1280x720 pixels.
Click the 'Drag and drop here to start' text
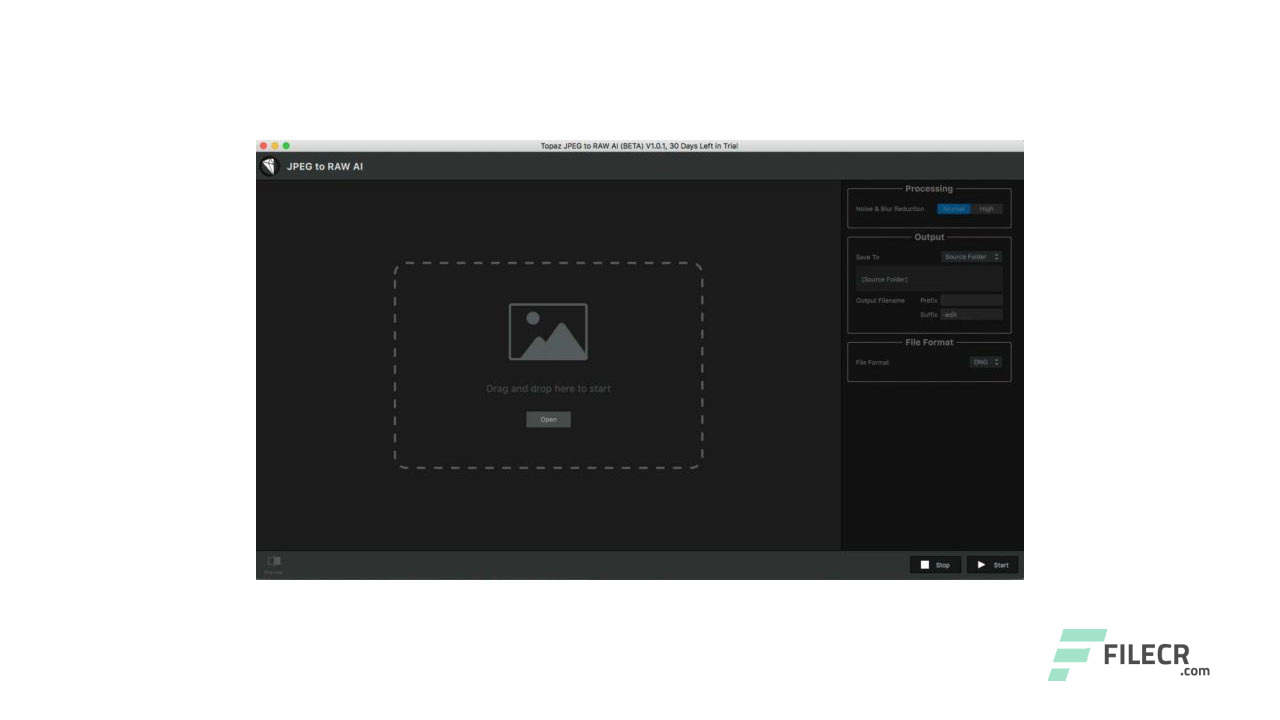pos(549,389)
